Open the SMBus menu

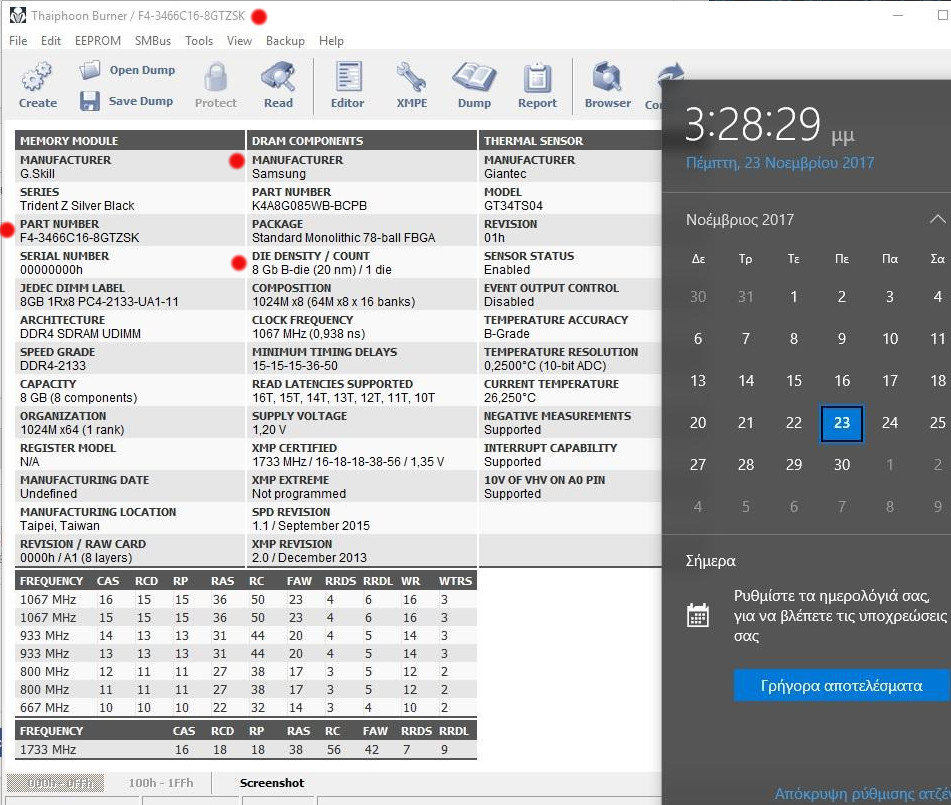[x=153, y=41]
